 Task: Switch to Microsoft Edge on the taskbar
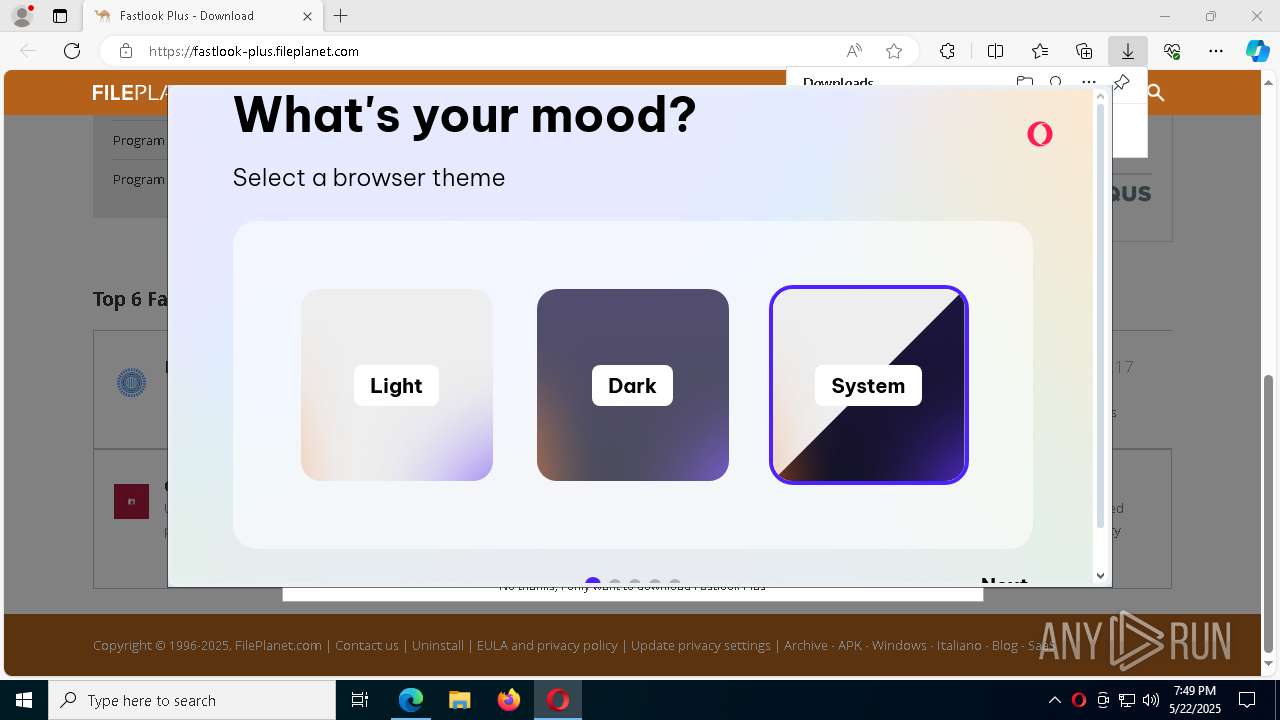(411, 700)
